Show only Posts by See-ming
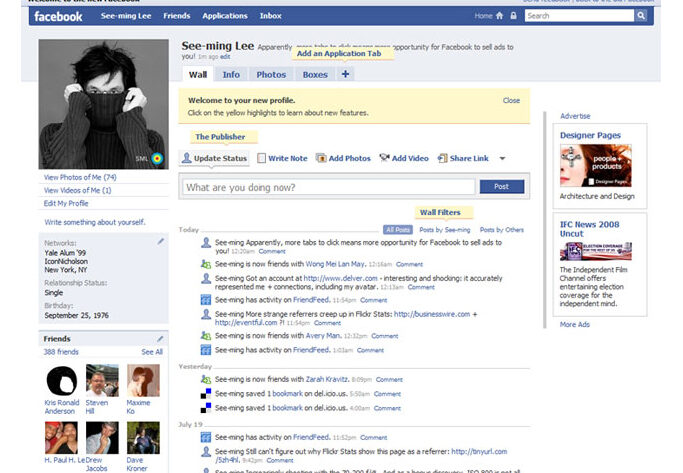683x473 pixels. coord(444,230)
